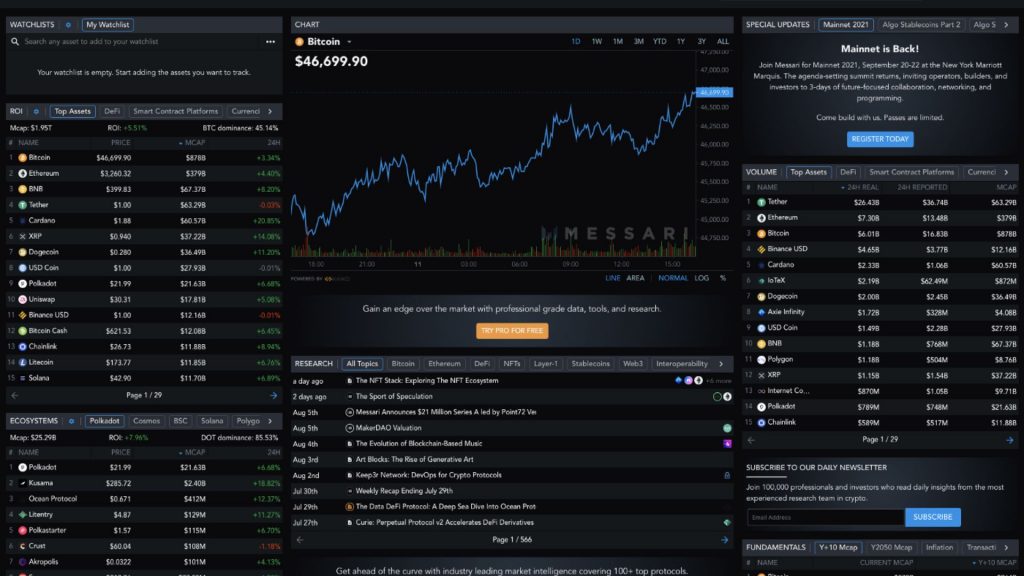Click Polkastarter icon in Ecosystems table
The image size is (1024, 576).
22,530
